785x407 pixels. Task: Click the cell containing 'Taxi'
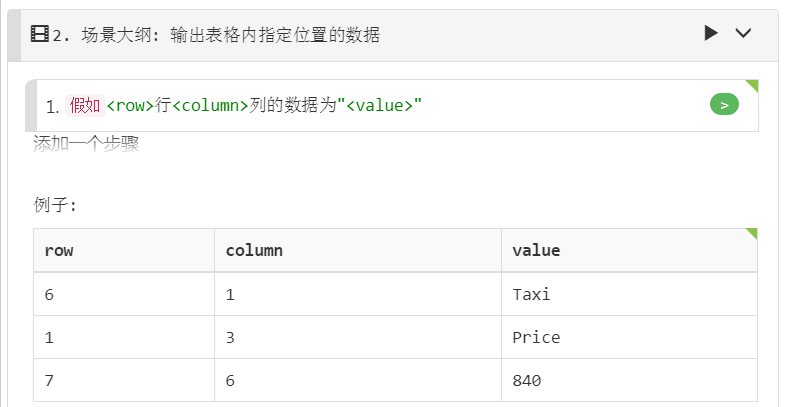pos(629,294)
